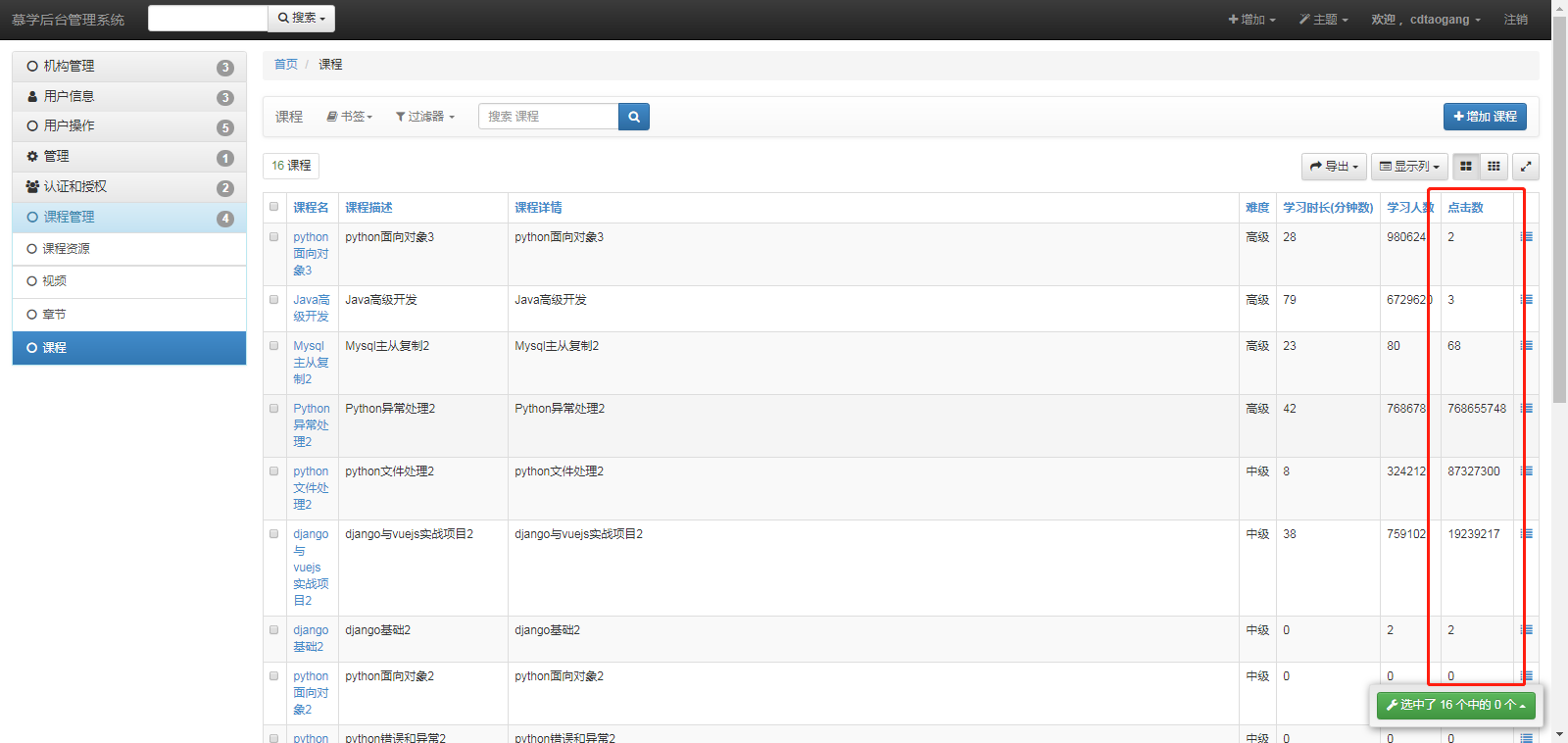Focus the 搜索 课程 input field
The width and height of the screenshot is (1568, 743).
coord(549,117)
